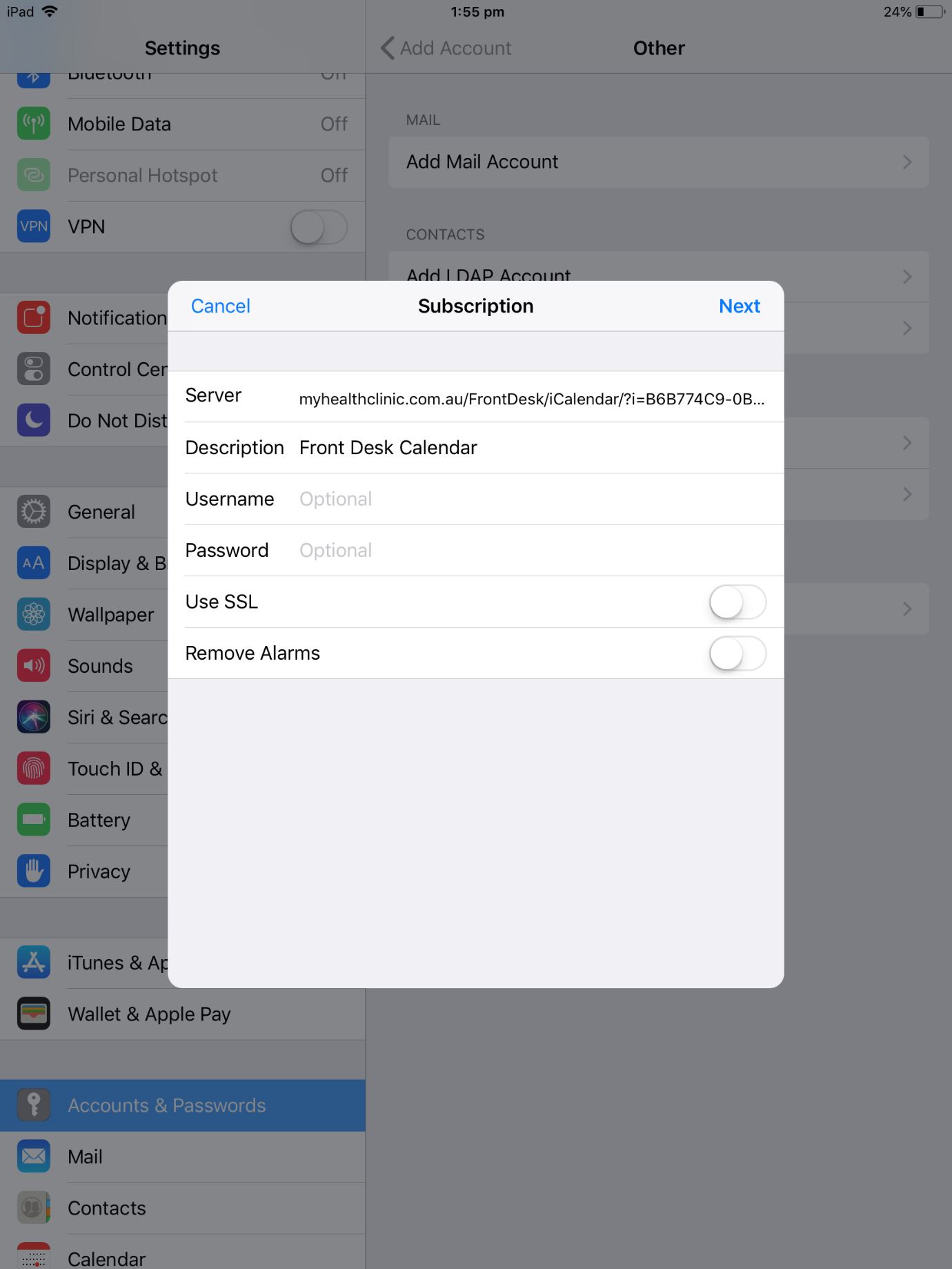
Task: Open the Add Mail Account chevron
Action: 907,162
